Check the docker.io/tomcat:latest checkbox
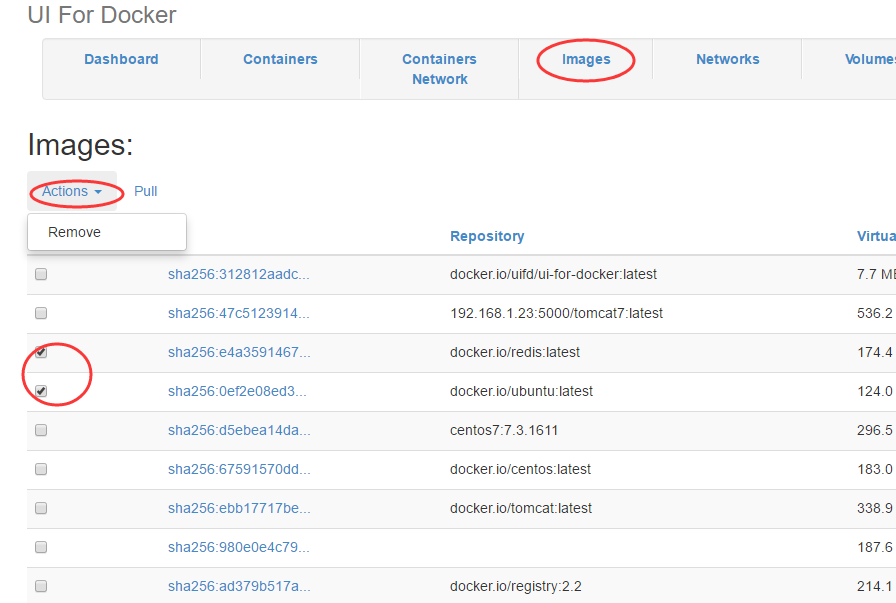 41,508
